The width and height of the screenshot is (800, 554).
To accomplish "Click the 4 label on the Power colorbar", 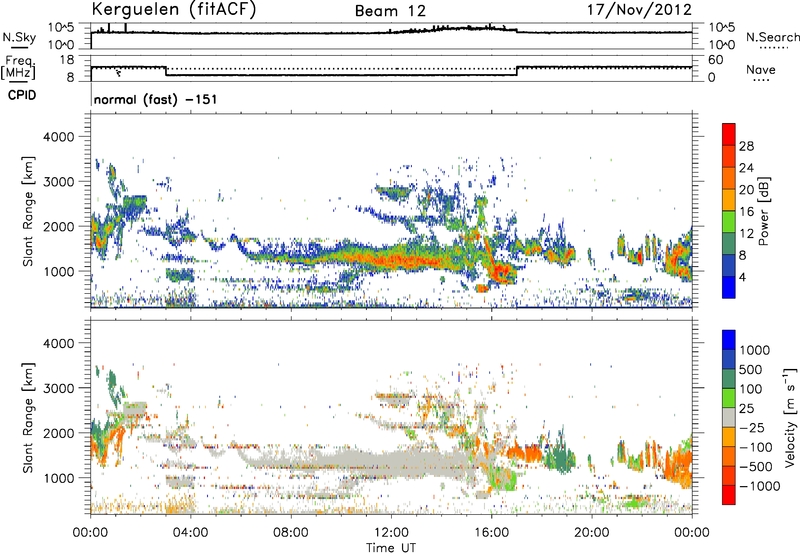I will (x=742, y=278).
